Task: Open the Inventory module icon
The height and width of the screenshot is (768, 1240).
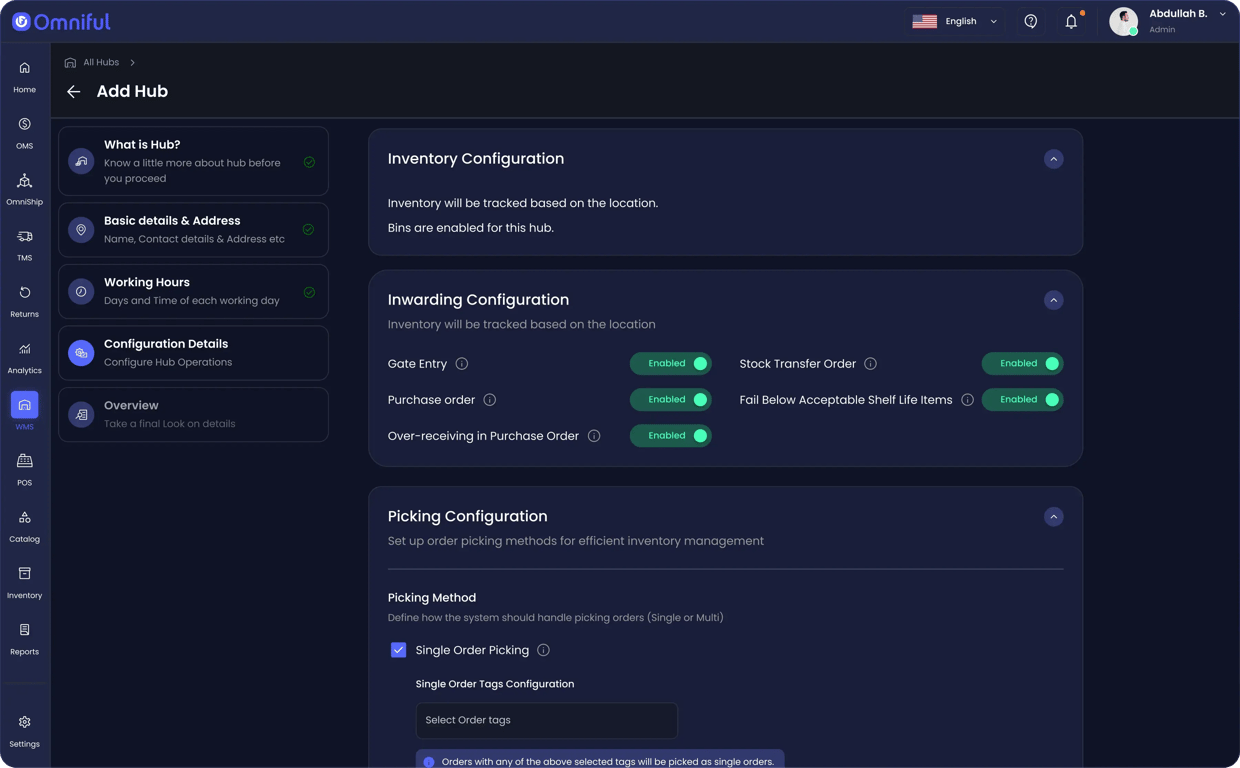Action: coord(23,580)
